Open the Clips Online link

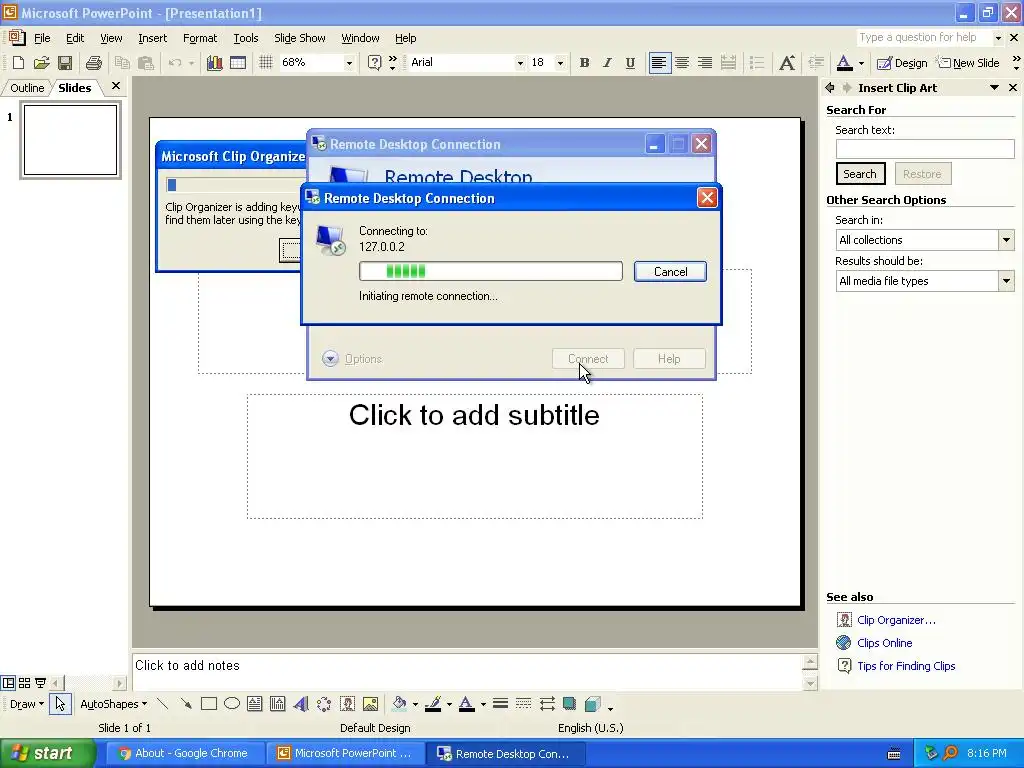884,643
